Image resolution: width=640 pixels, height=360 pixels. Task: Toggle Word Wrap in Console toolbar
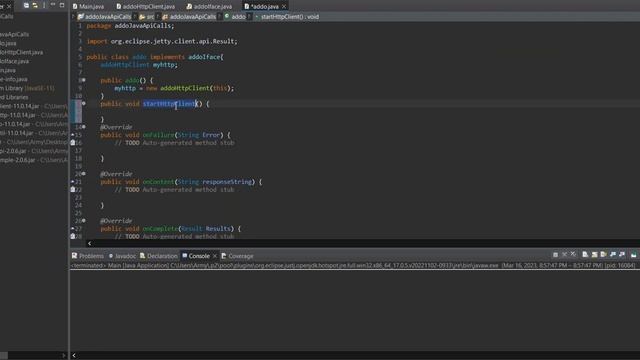(603, 255)
